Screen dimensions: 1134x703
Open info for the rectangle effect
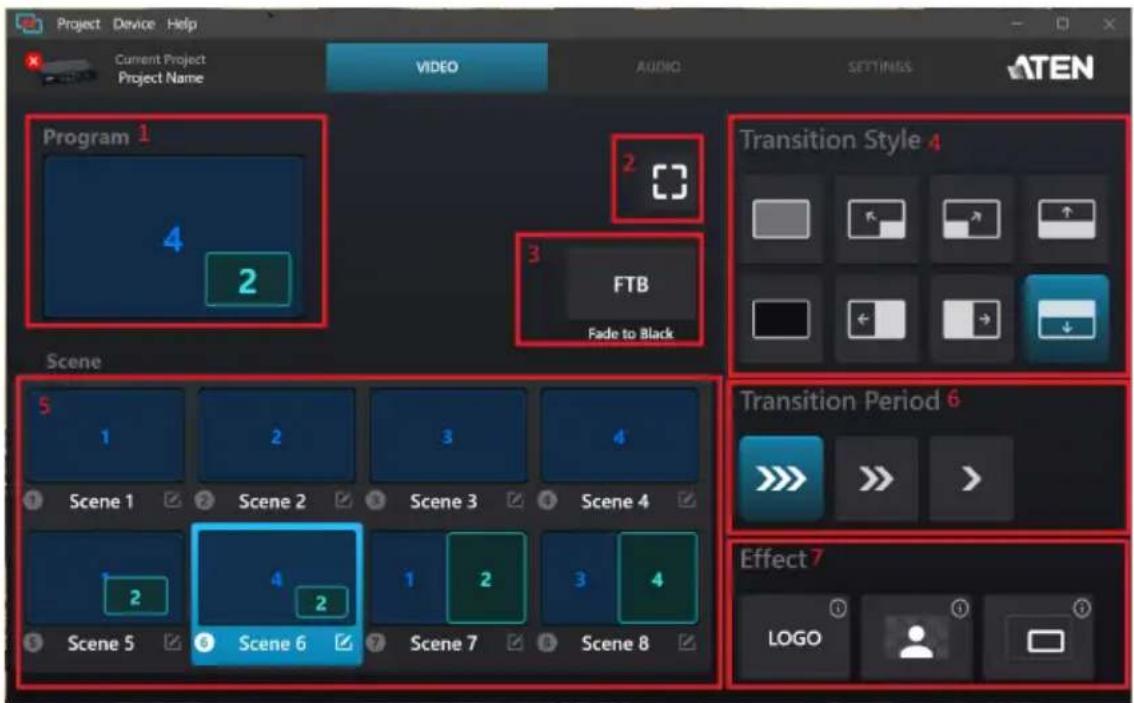1082,608
